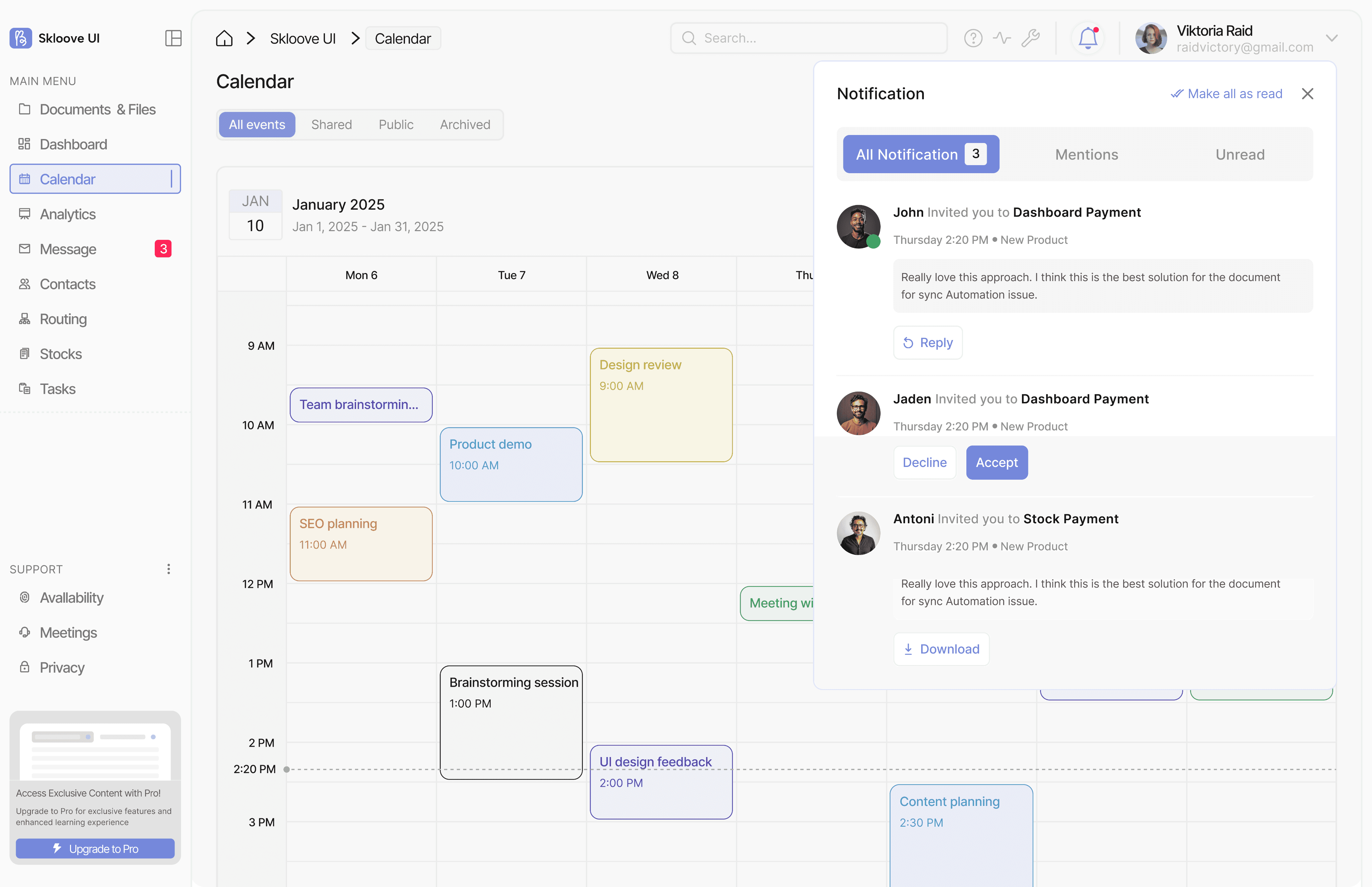The width and height of the screenshot is (1372, 887).
Task: Open Message in the main menu
Action: coord(68,249)
